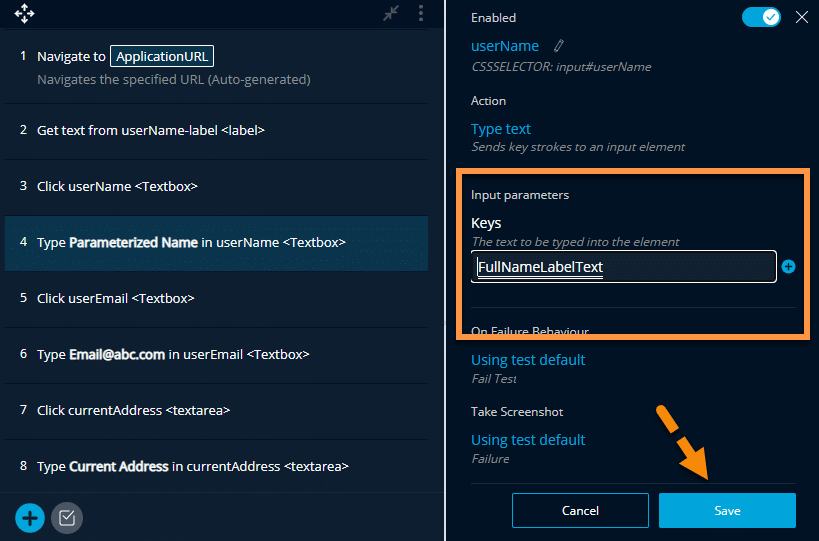Click the 'Action' section label
The width and height of the screenshot is (819, 541).
(488, 101)
